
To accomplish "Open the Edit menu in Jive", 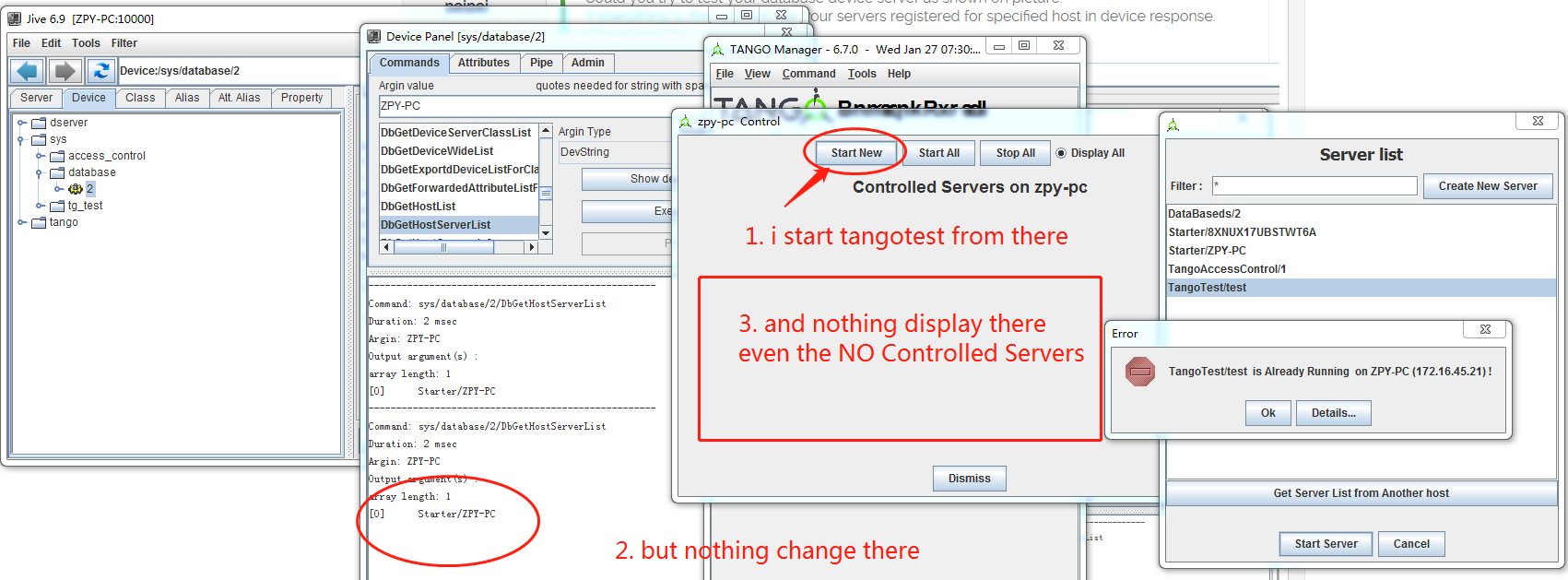I will [x=52, y=43].
